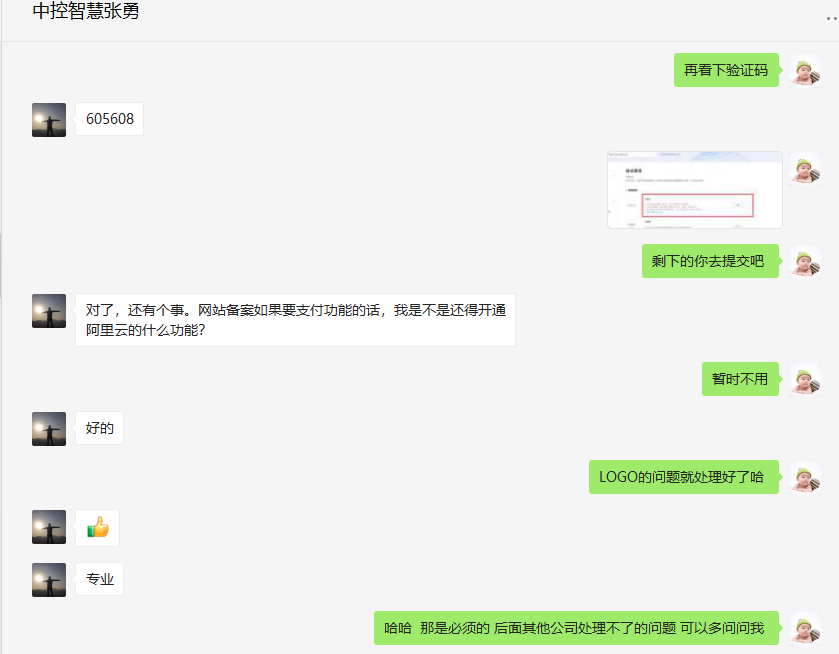Viewport: 839px width, 654px height.
Task: Click your avatar beside 暂时不用 reply
Action: pyautogui.click(x=804, y=380)
